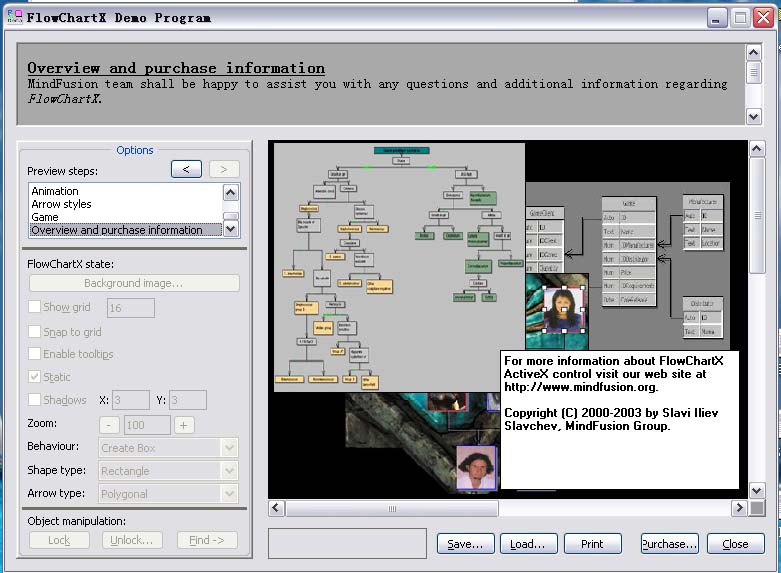Click the Load... button

coord(528,544)
